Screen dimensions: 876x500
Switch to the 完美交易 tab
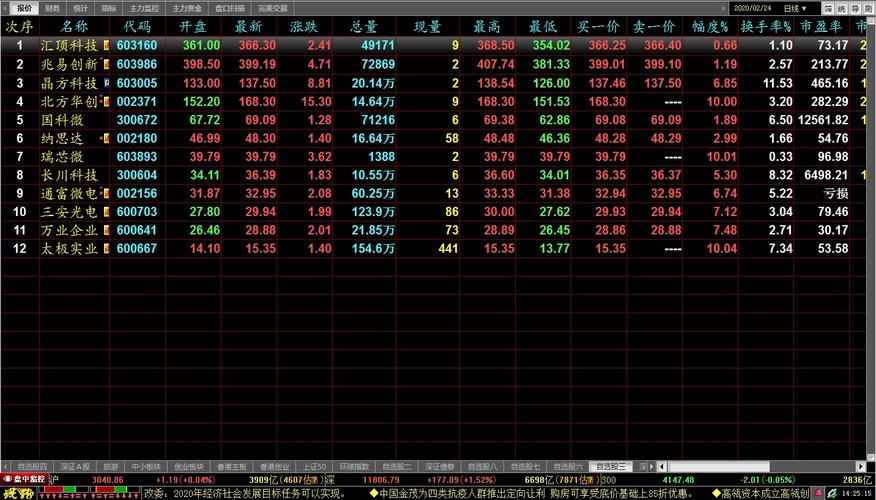273,8
